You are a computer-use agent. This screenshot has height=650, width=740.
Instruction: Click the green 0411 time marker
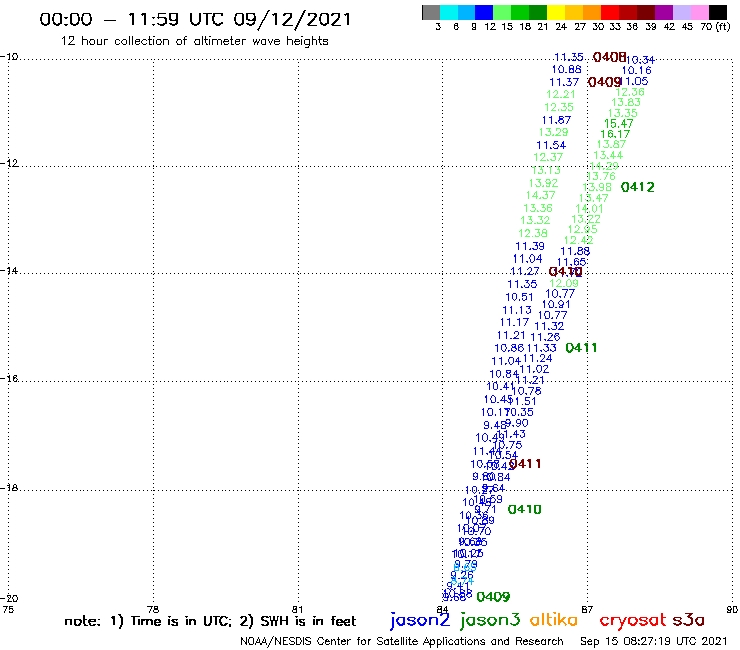coord(581,348)
